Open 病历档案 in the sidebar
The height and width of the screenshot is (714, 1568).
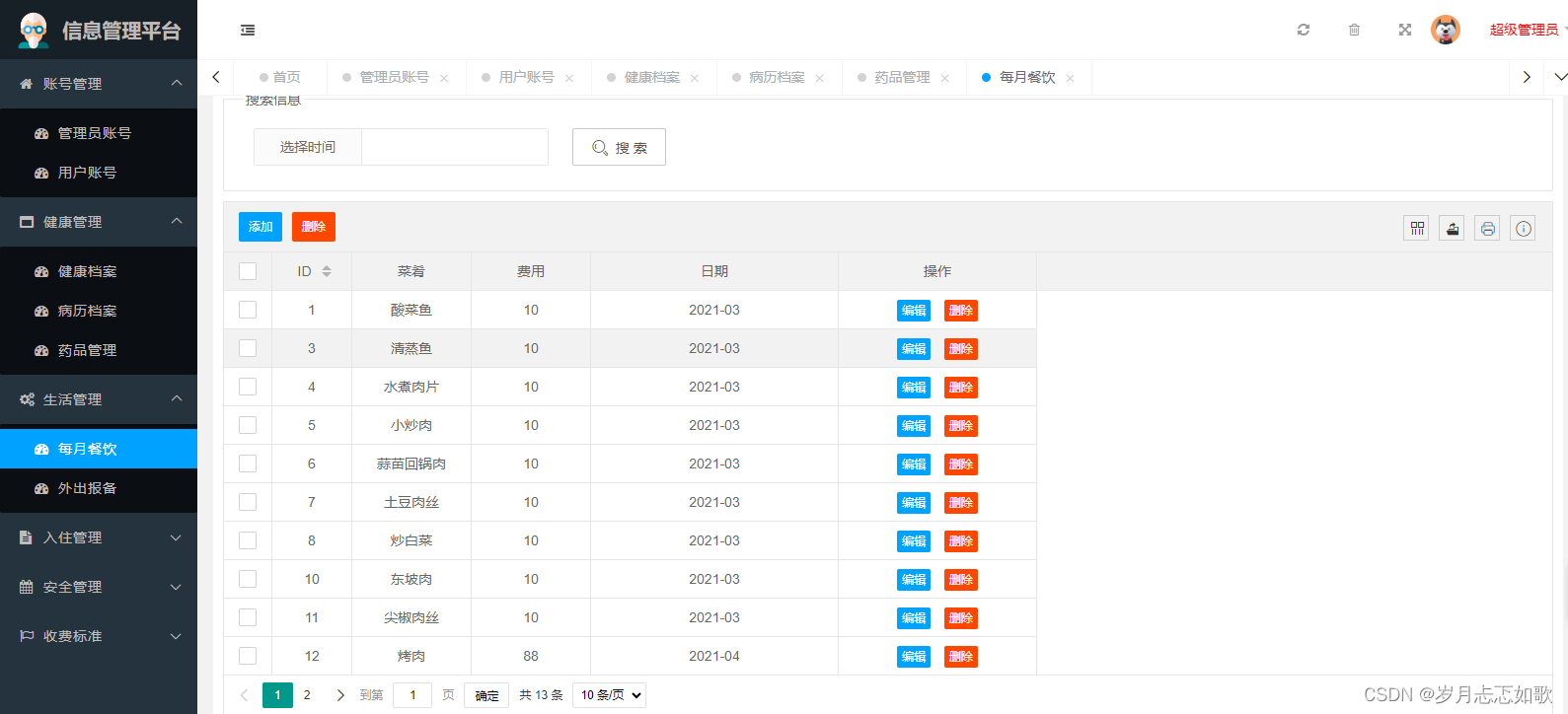(99, 311)
